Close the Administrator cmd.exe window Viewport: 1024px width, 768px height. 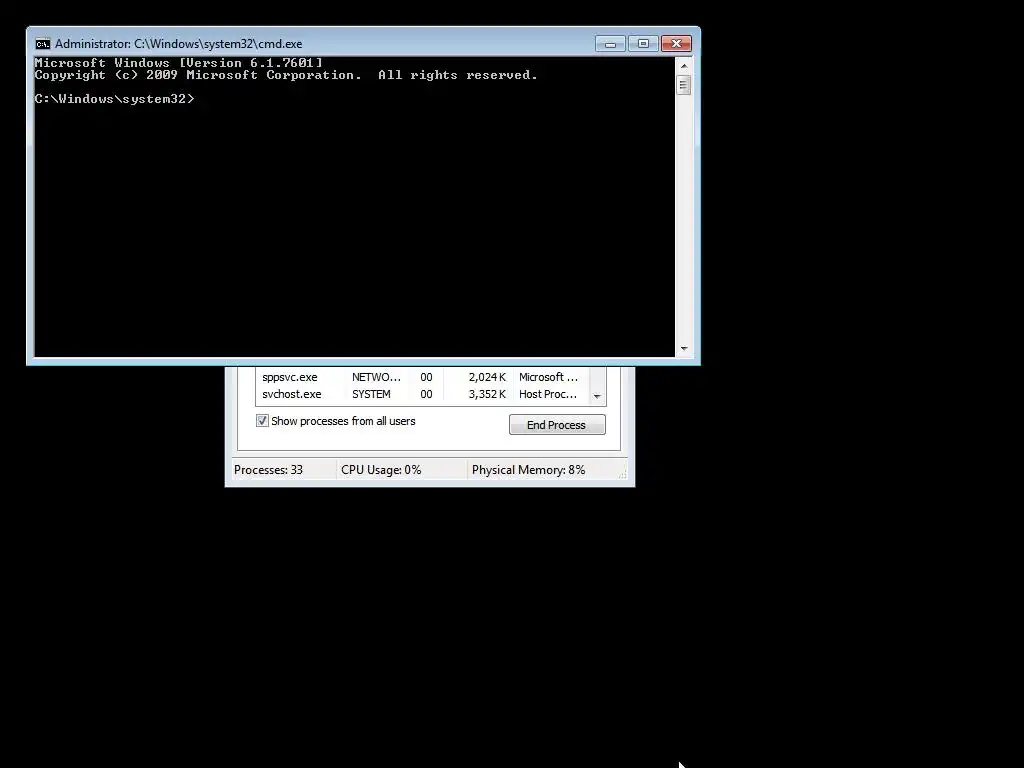coord(676,44)
